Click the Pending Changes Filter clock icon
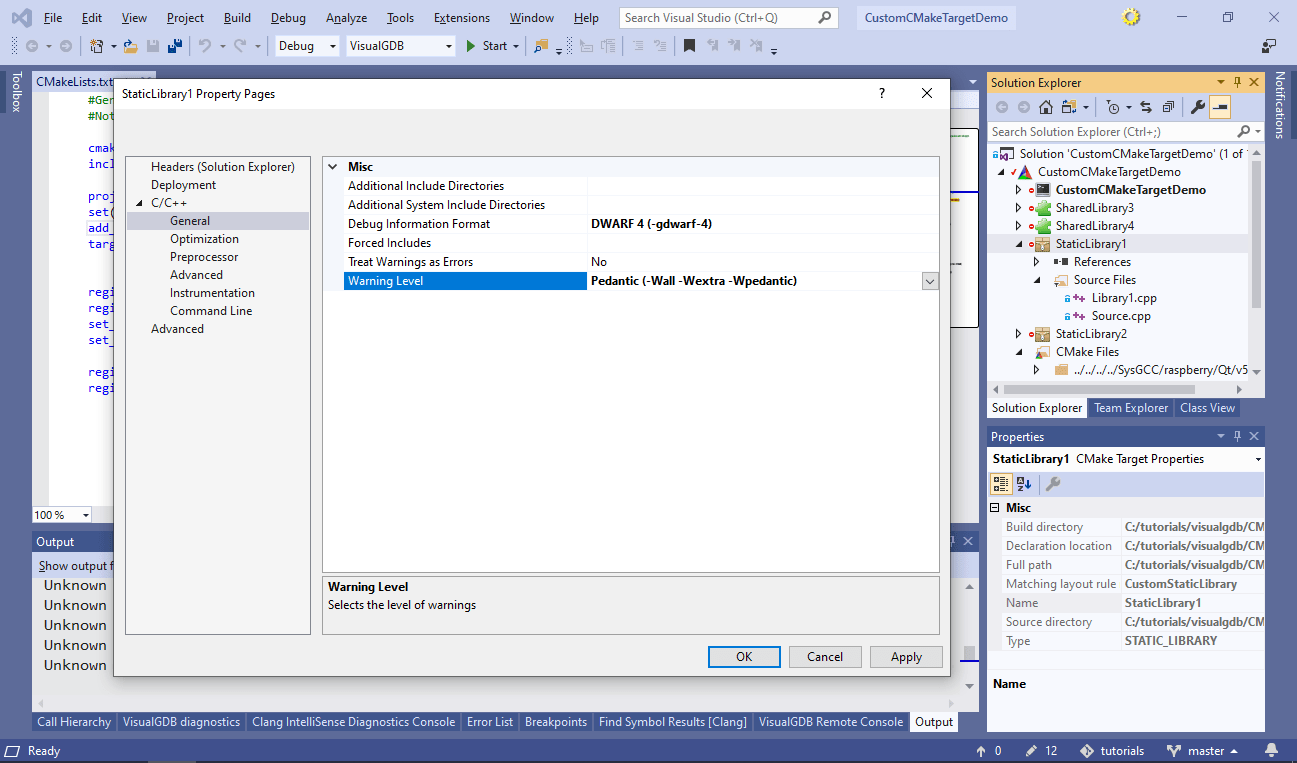 1113,107
